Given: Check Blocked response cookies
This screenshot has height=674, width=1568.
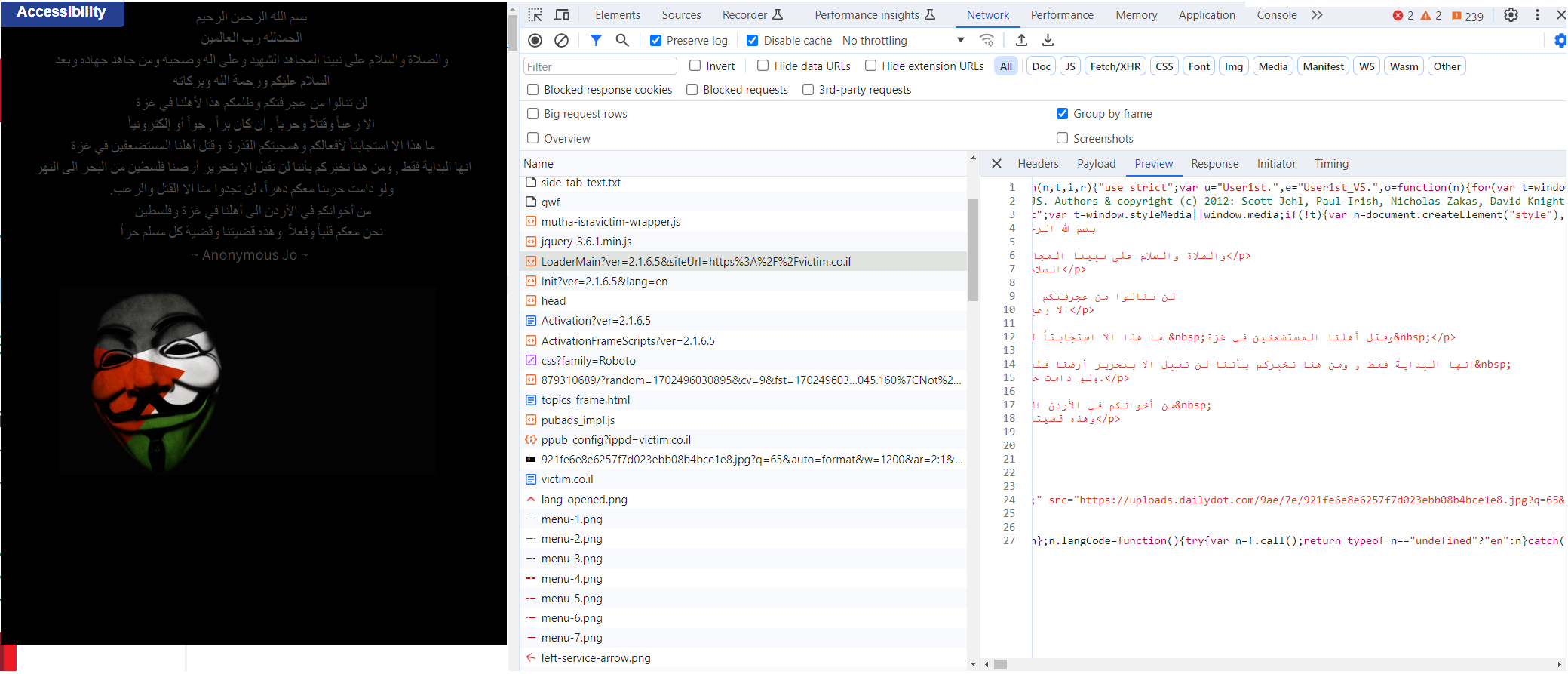Looking at the screenshot, I should pyautogui.click(x=533, y=90).
